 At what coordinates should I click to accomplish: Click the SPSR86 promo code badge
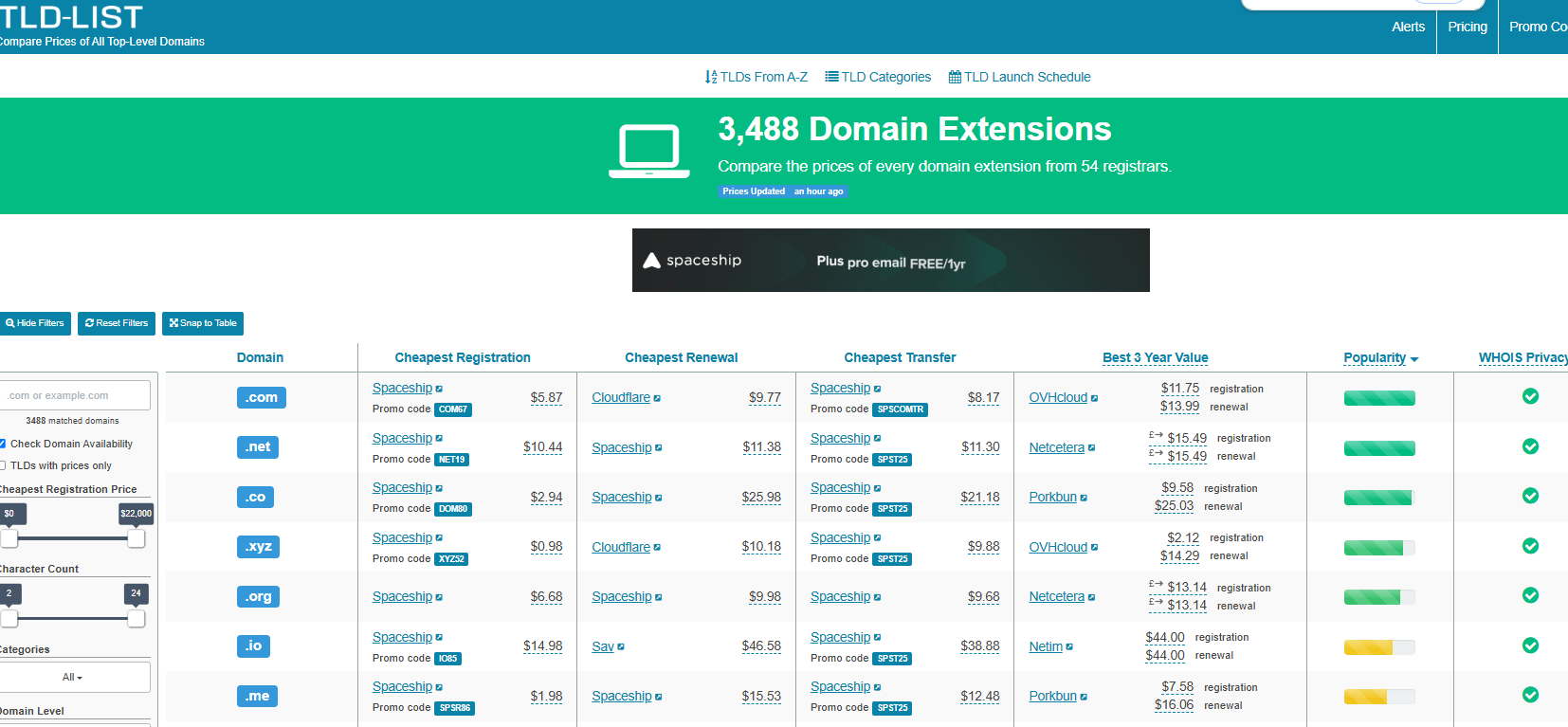click(x=455, y=708)
